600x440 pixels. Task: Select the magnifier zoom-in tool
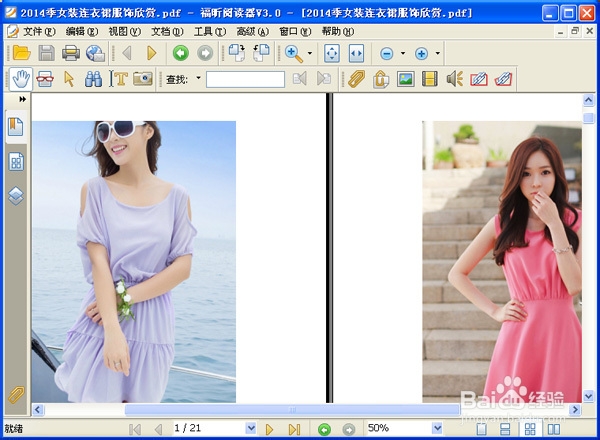pyautogui.click(x=293, y=53)
